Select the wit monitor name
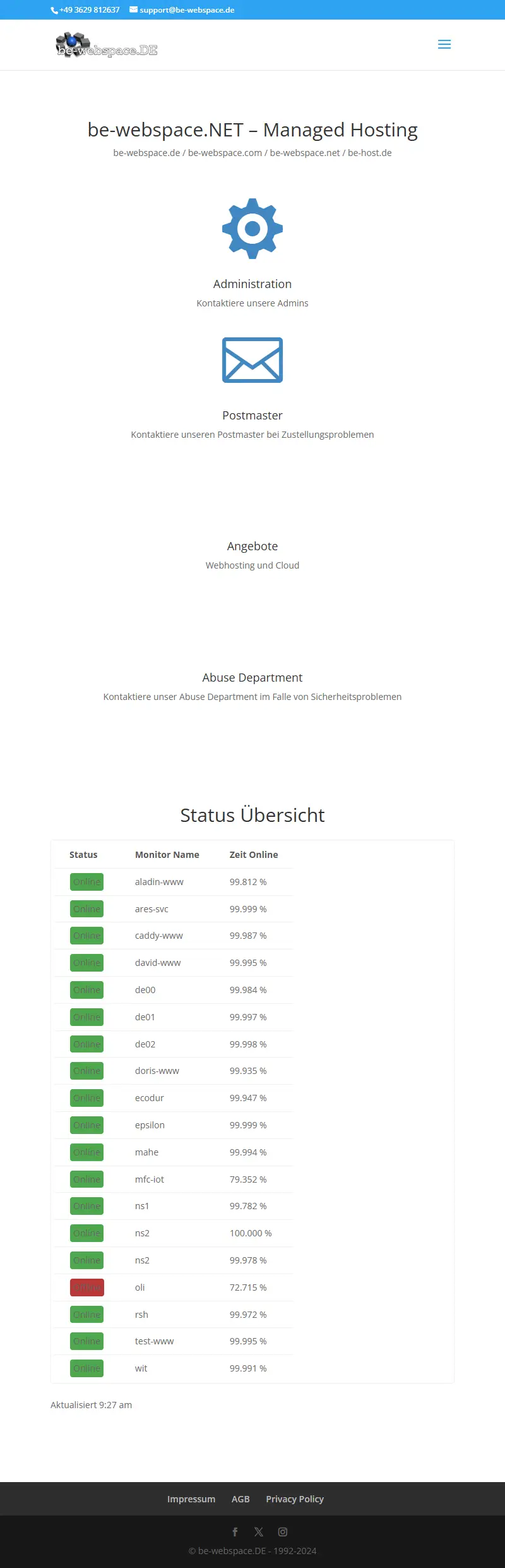The height and width of the screenshot is (1568, 505). (x=141, y=1368)
